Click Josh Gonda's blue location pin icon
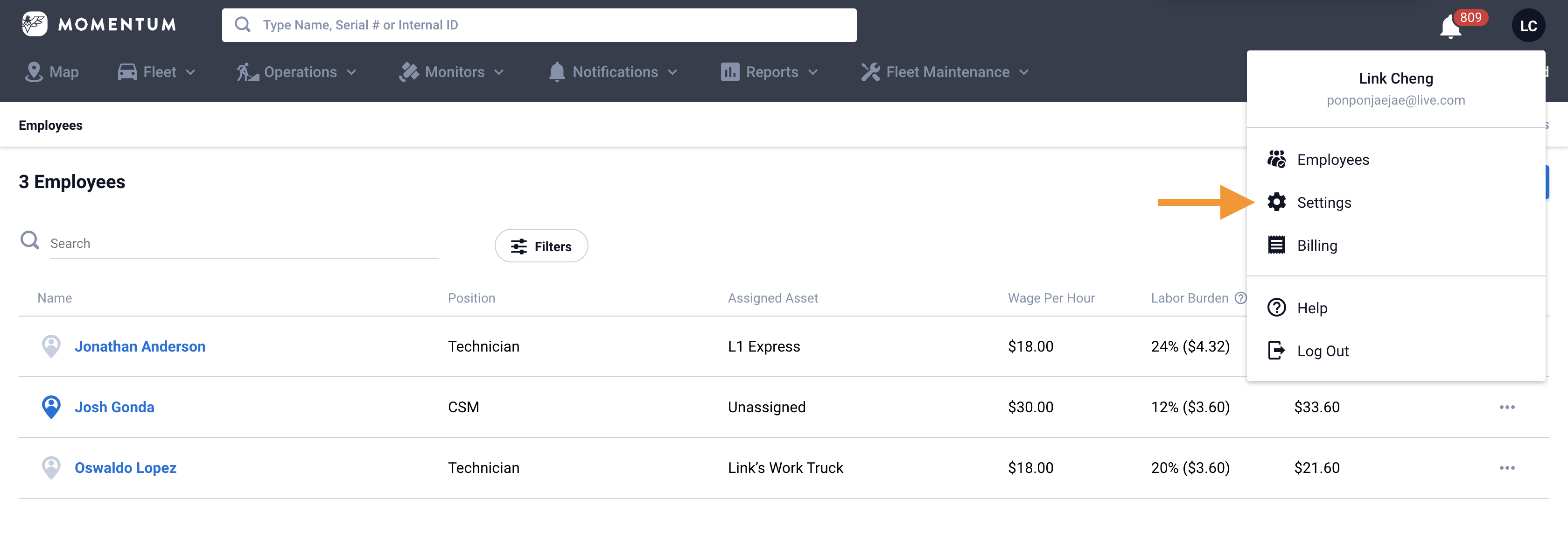This screenshot has width=1568, height=550. (51, 407)
